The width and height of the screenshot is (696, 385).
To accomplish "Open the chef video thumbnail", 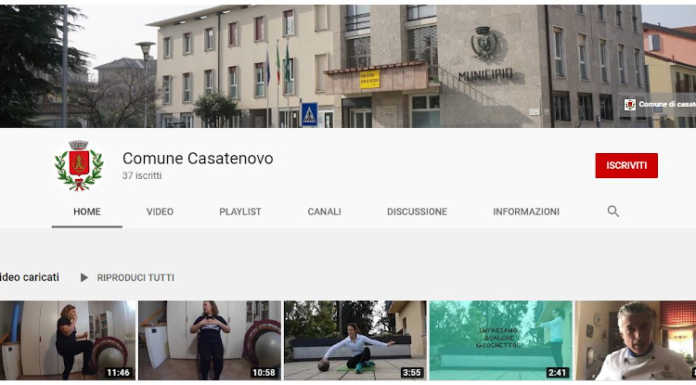I will (x=636, y=340).
